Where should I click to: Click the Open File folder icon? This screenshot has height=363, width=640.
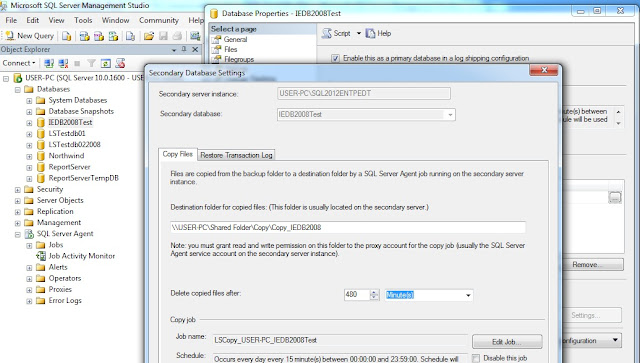149,36
